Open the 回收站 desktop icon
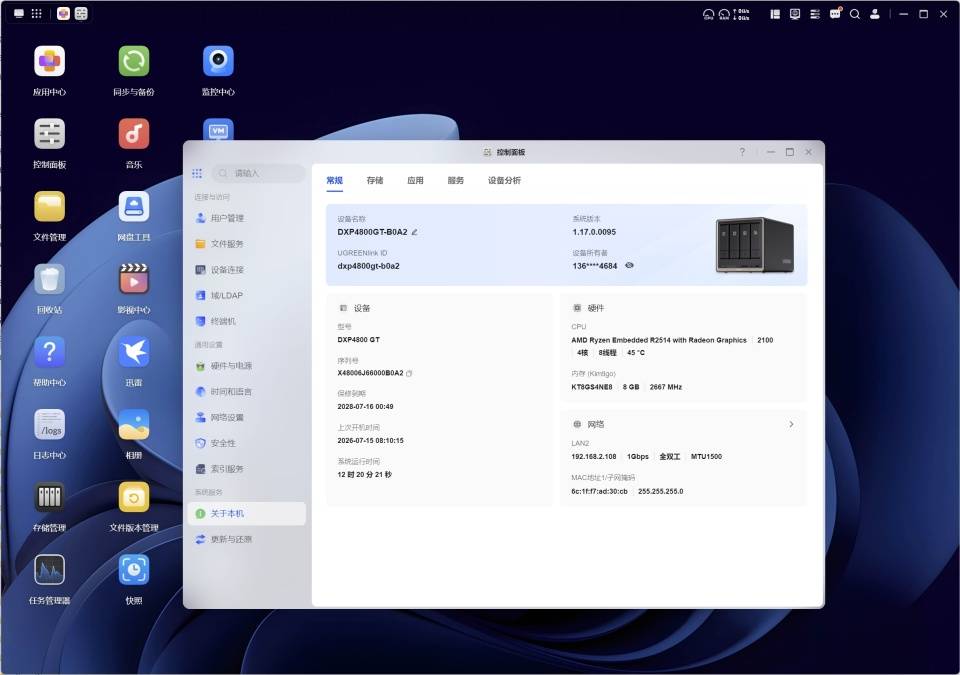The image size is (960, 675). coord(50,279)
